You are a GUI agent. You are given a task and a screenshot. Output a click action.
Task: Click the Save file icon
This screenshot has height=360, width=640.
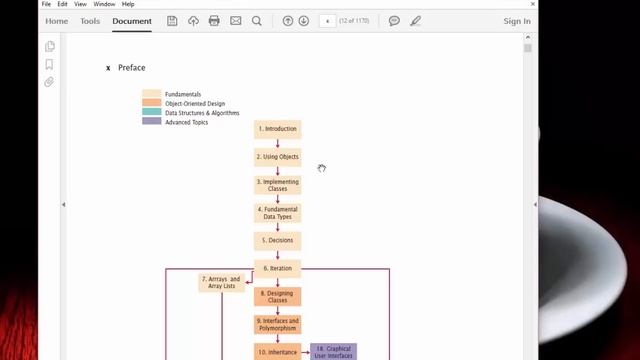click(172, 21)
